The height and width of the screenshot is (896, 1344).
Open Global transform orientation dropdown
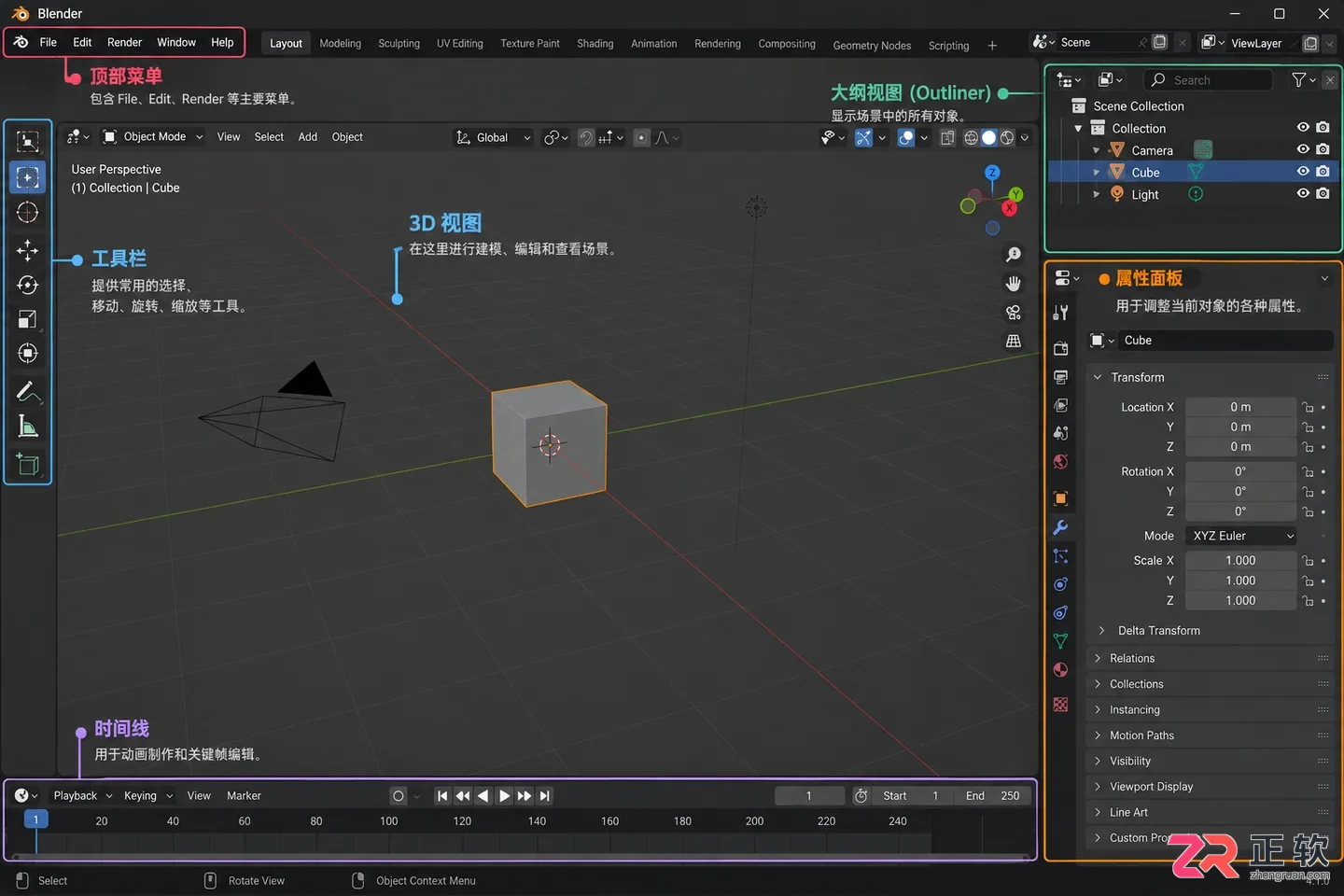492,137
